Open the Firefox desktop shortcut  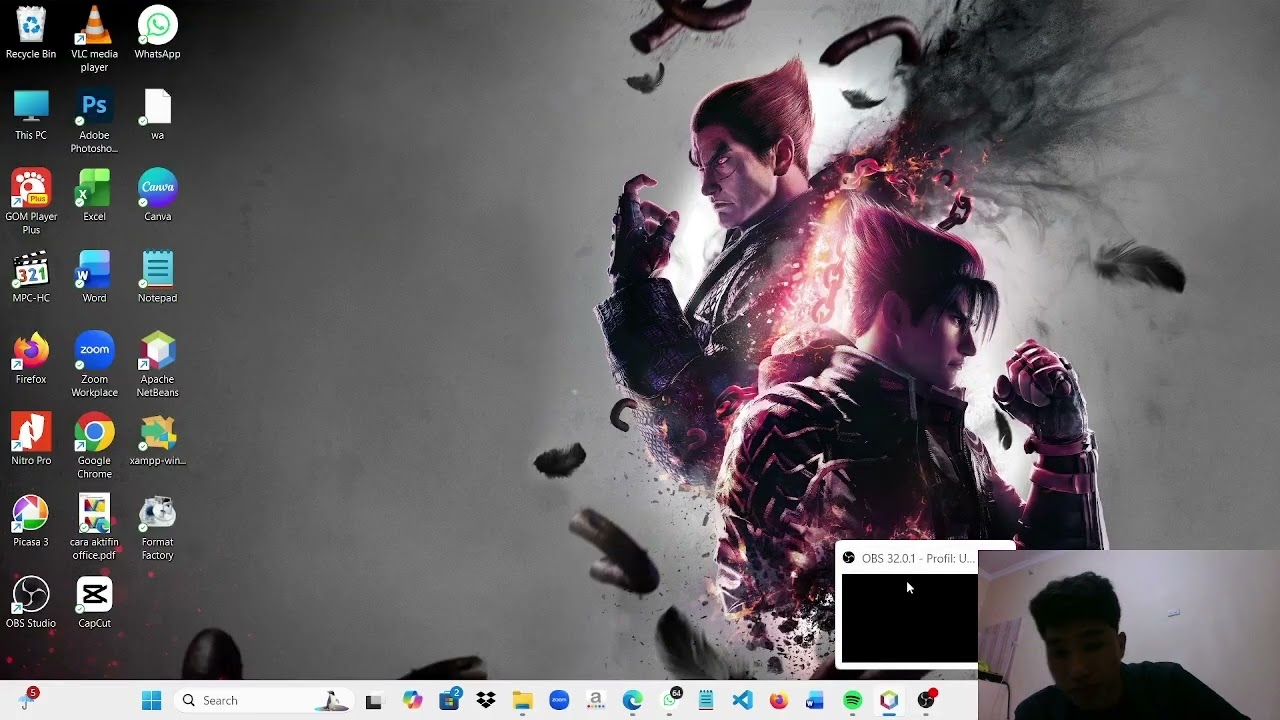[x=31, y=359]
